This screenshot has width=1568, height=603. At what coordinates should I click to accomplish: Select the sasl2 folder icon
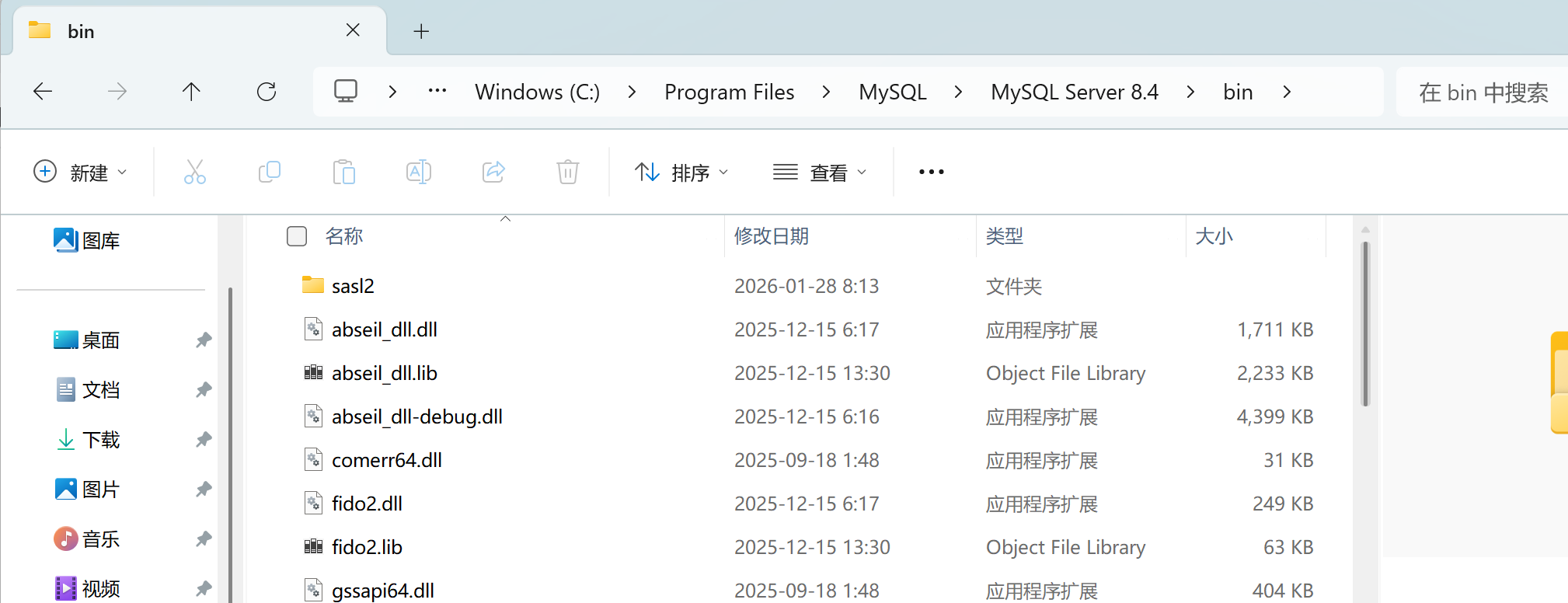pos(313,285)
